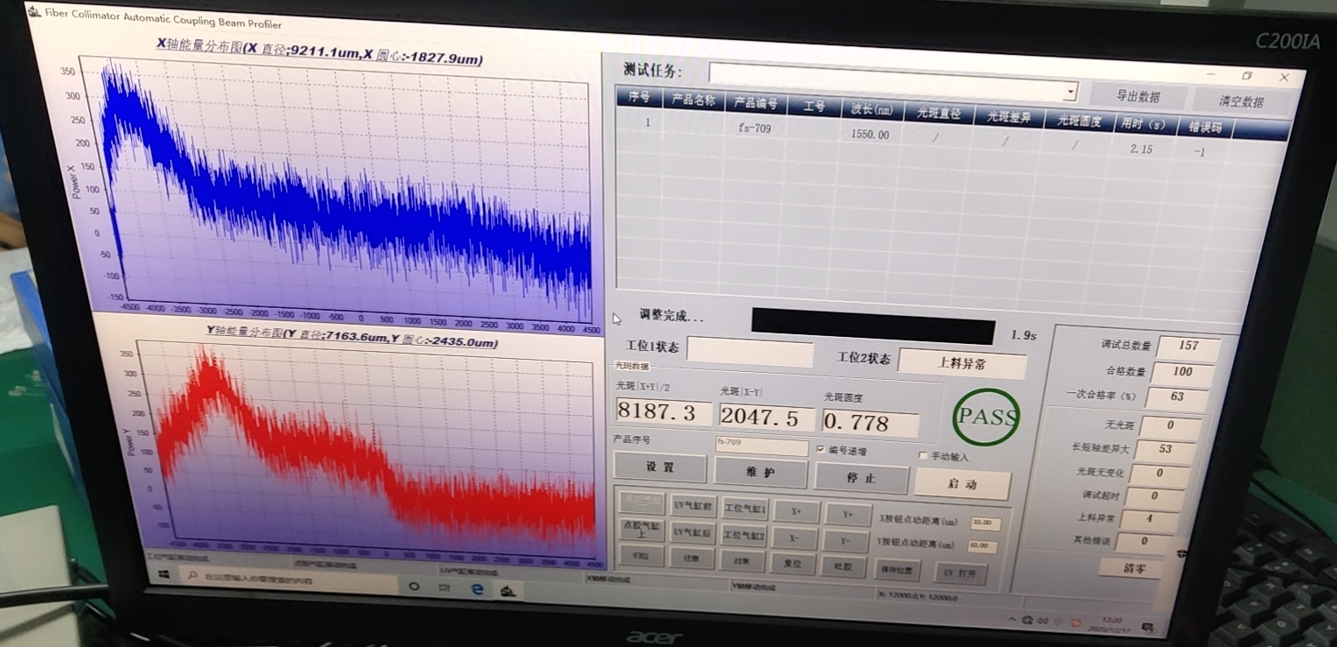Click the 1550.00 wavelength cell

pos(870,134)
